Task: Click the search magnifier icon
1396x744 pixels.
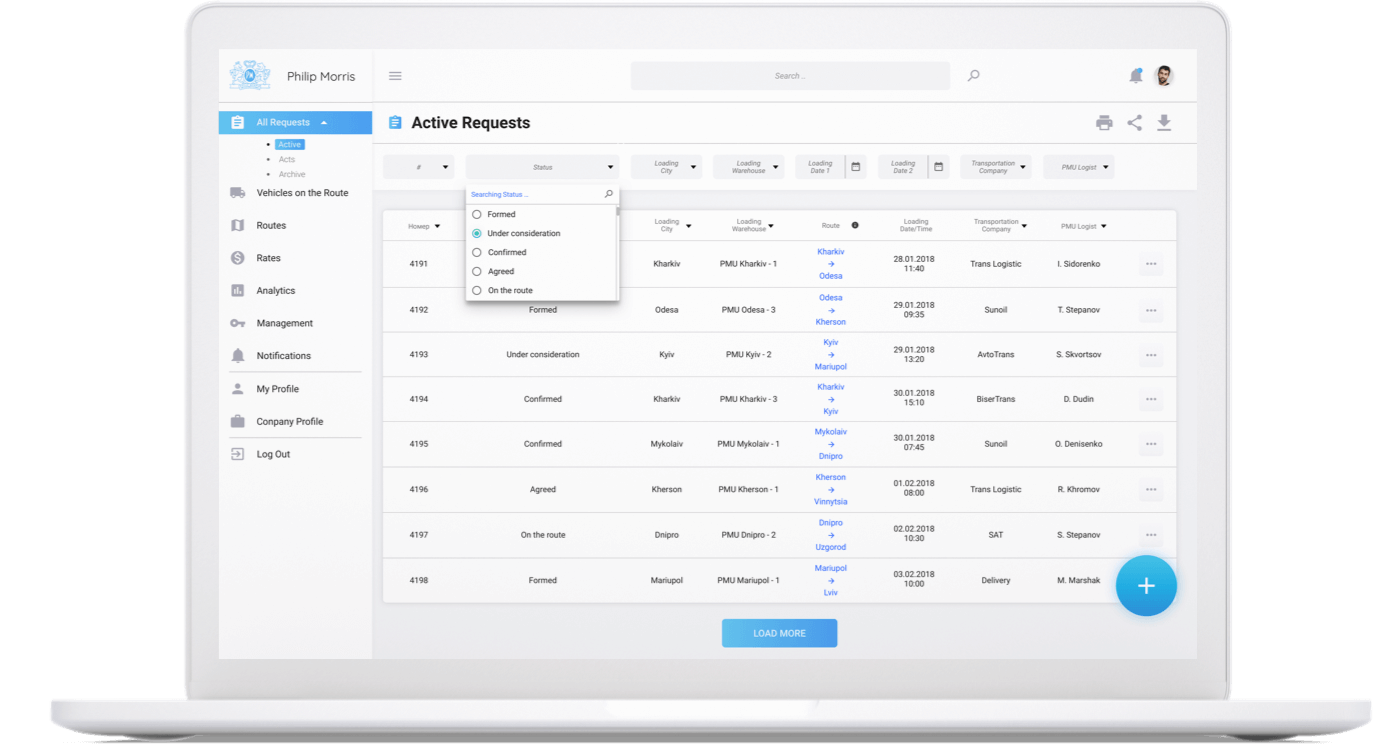Action: [x=973, y=76]
